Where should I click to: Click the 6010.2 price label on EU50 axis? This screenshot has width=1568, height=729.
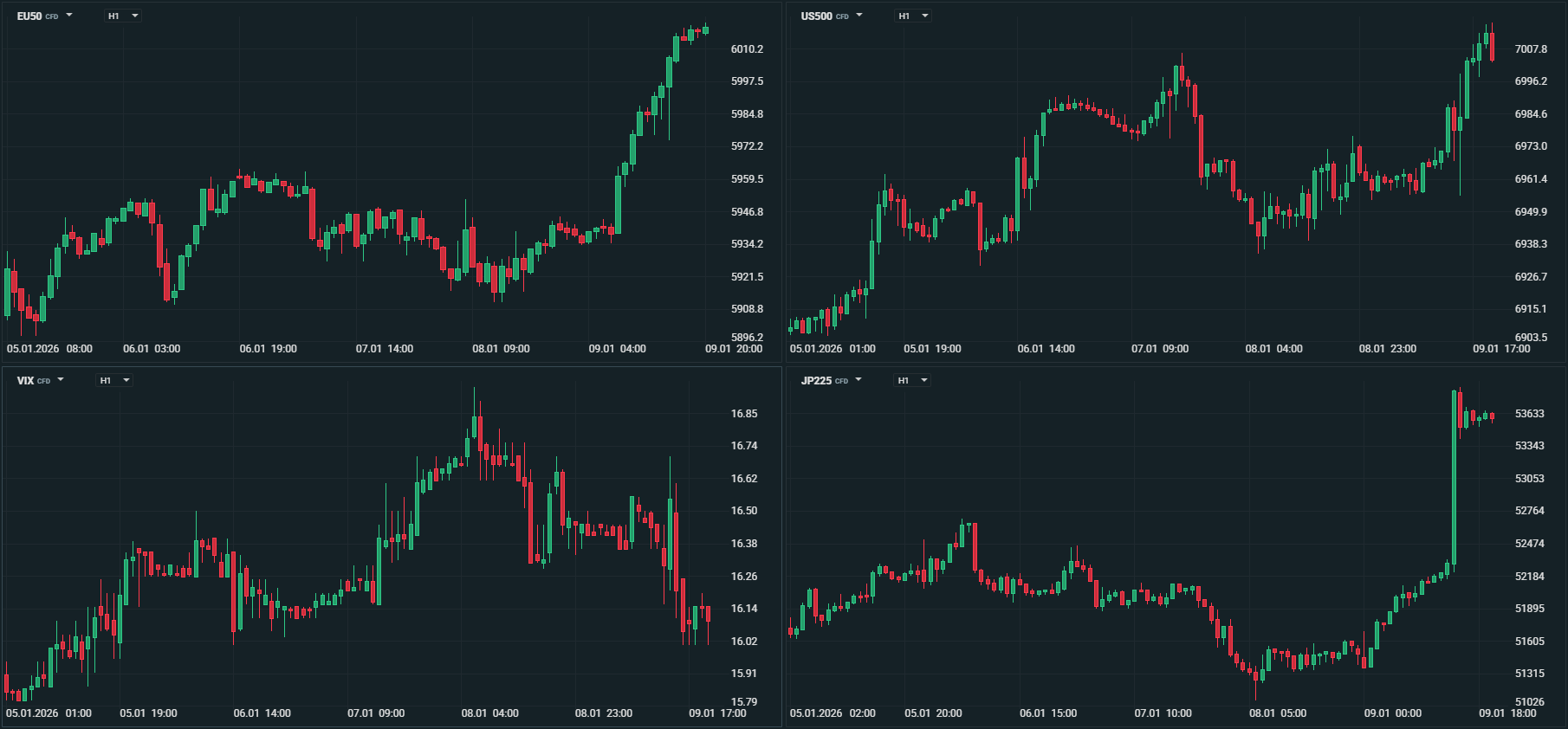[747, 49]
